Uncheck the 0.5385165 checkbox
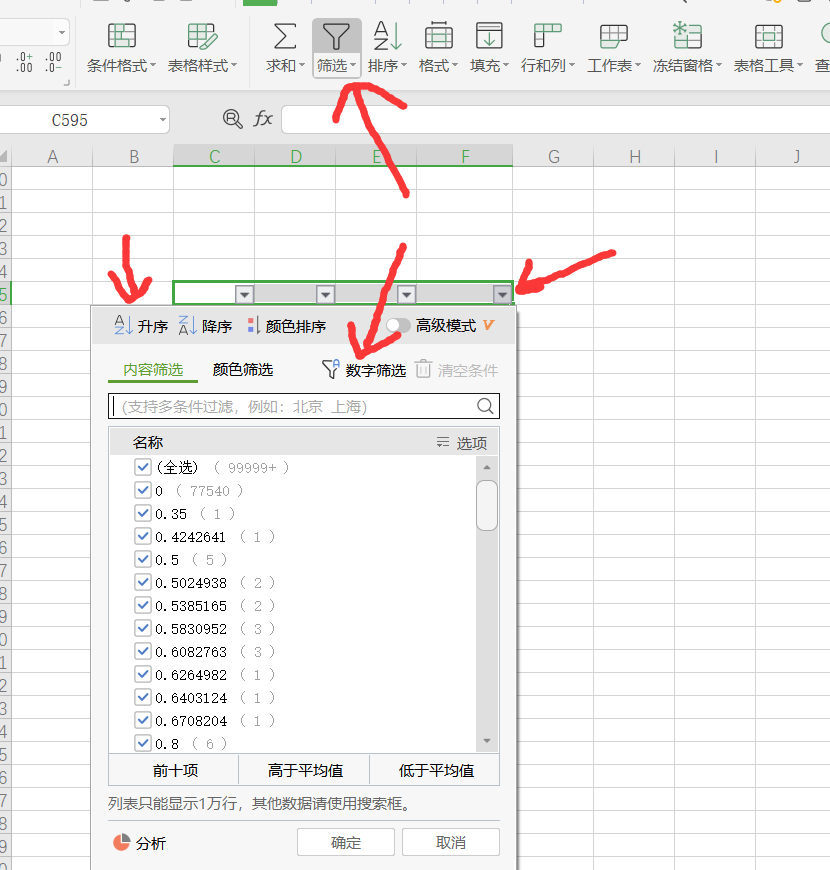This screenshot has height=870, width=830. (x=143, y=605)
